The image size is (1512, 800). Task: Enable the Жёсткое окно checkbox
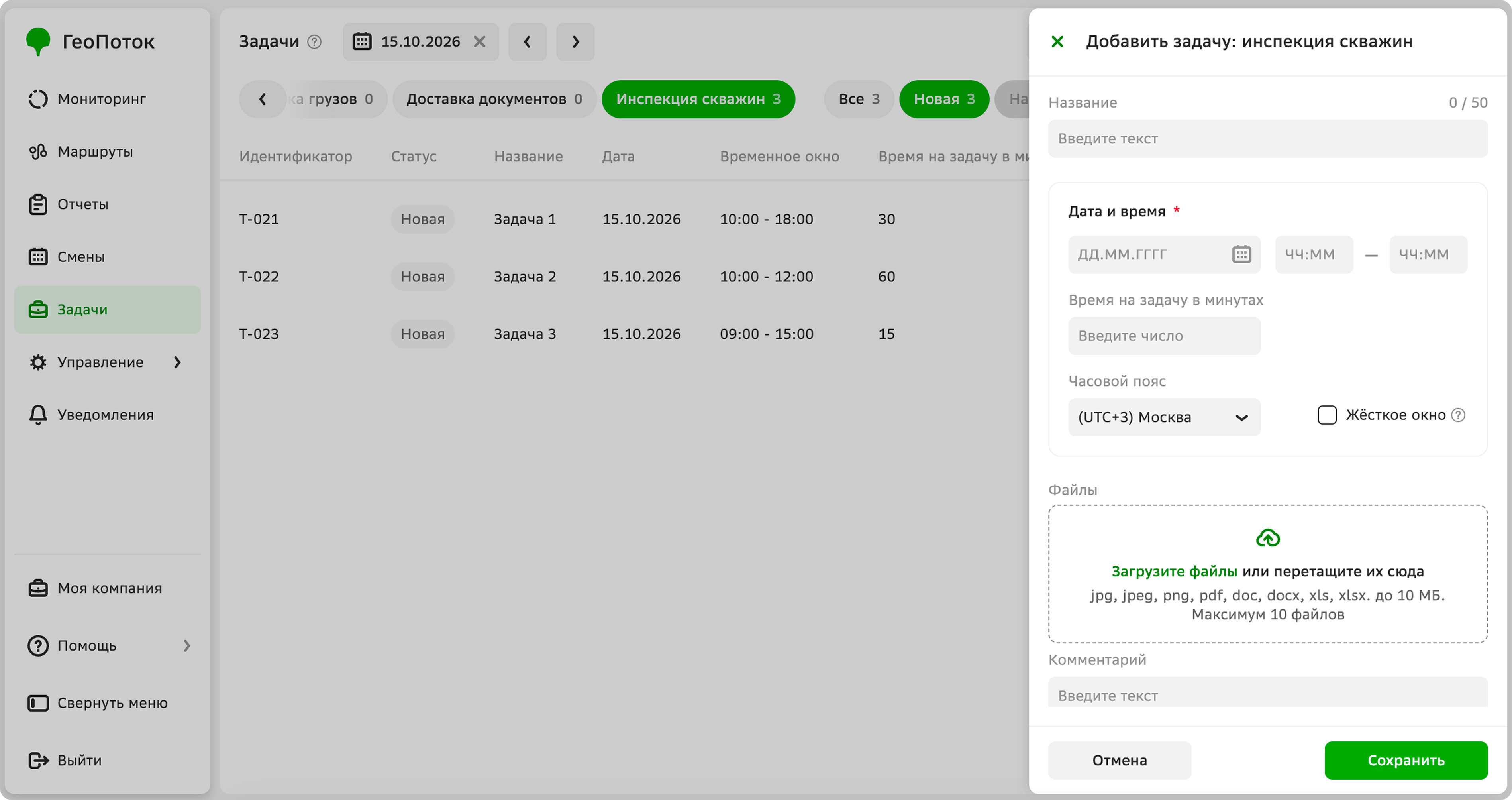point(1326,415)
